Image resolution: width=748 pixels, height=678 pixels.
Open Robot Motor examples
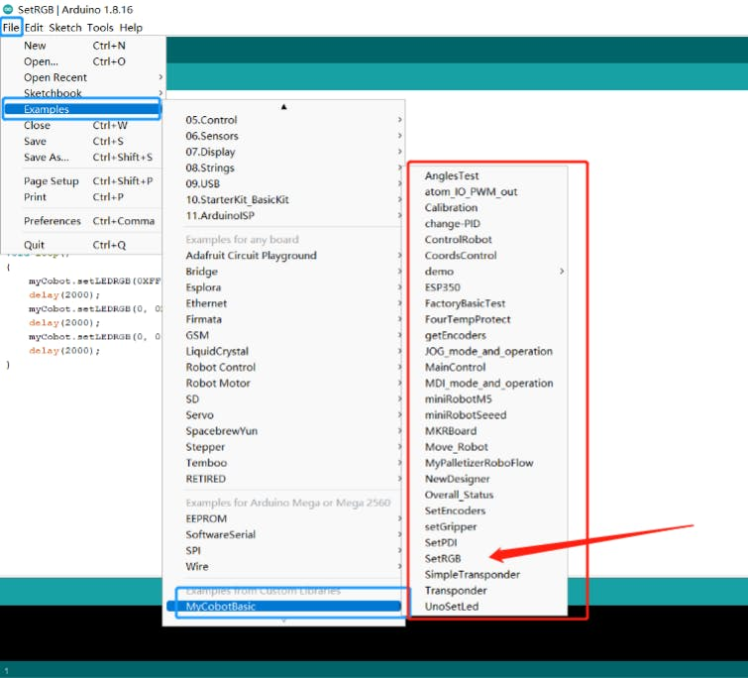tap(284, 383)
